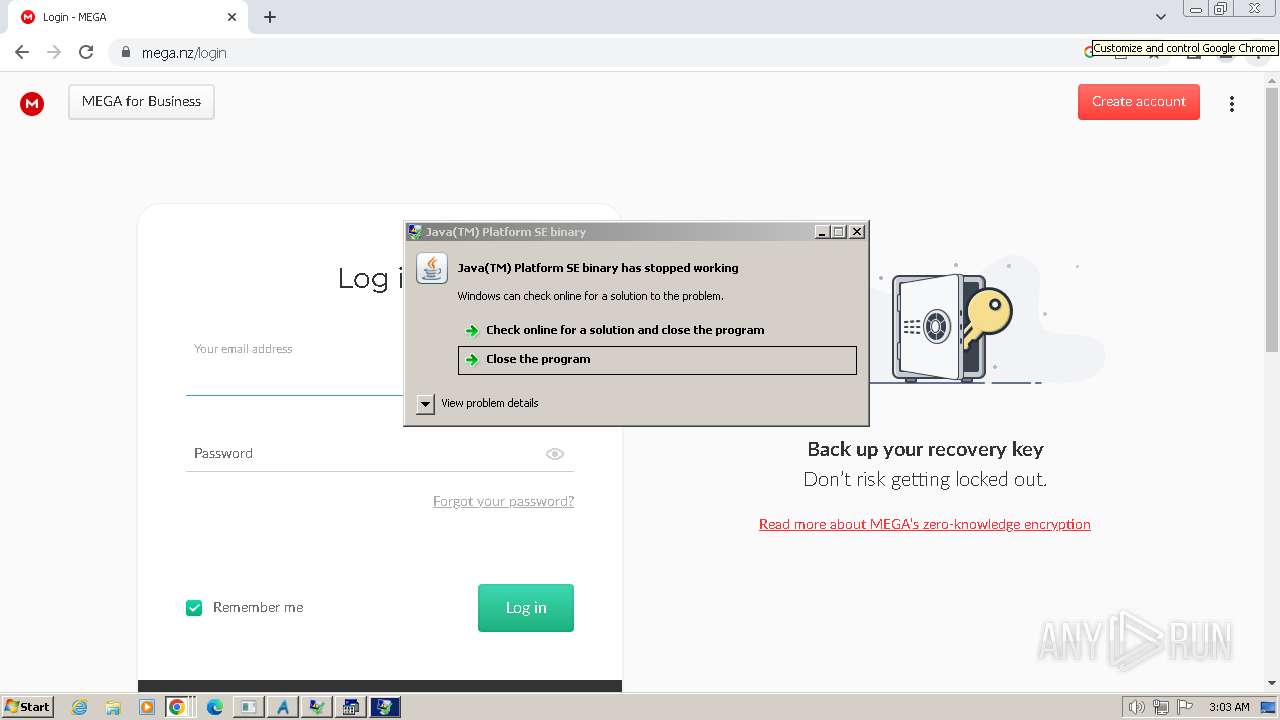Click the padlock site info icon
Image resolution: width=1280 pixels, height=720 pixels.
point(125,52)
